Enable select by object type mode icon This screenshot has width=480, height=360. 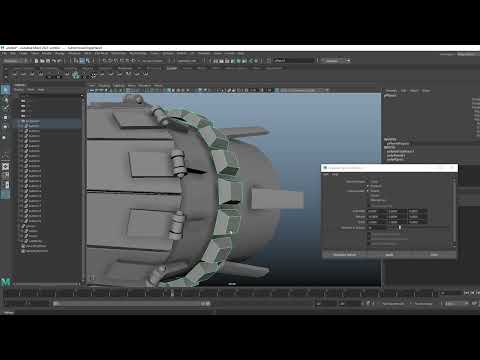82,61
